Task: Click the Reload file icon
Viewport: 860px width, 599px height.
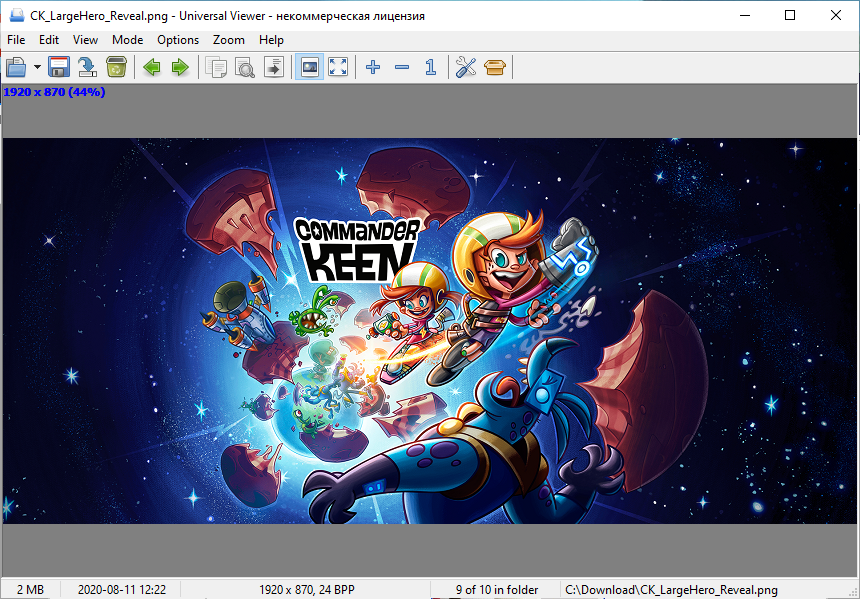Action: pos(87,67)
